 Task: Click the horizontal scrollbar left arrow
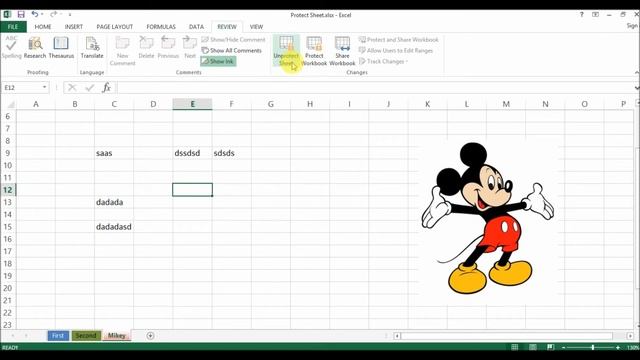click(397, 336)
